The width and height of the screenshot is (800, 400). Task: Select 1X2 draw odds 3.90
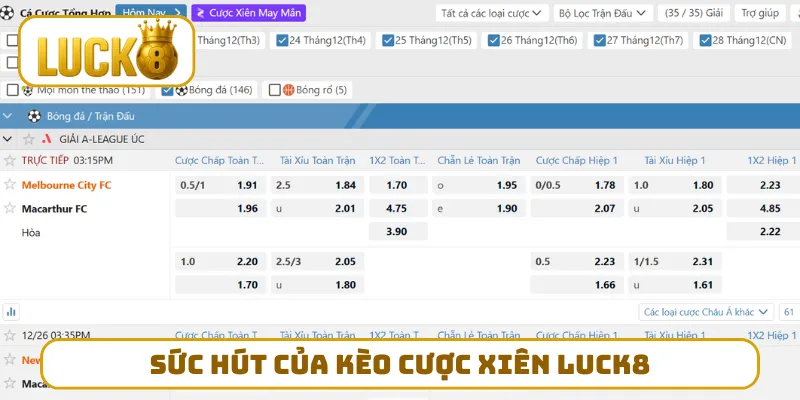[398, 232]
